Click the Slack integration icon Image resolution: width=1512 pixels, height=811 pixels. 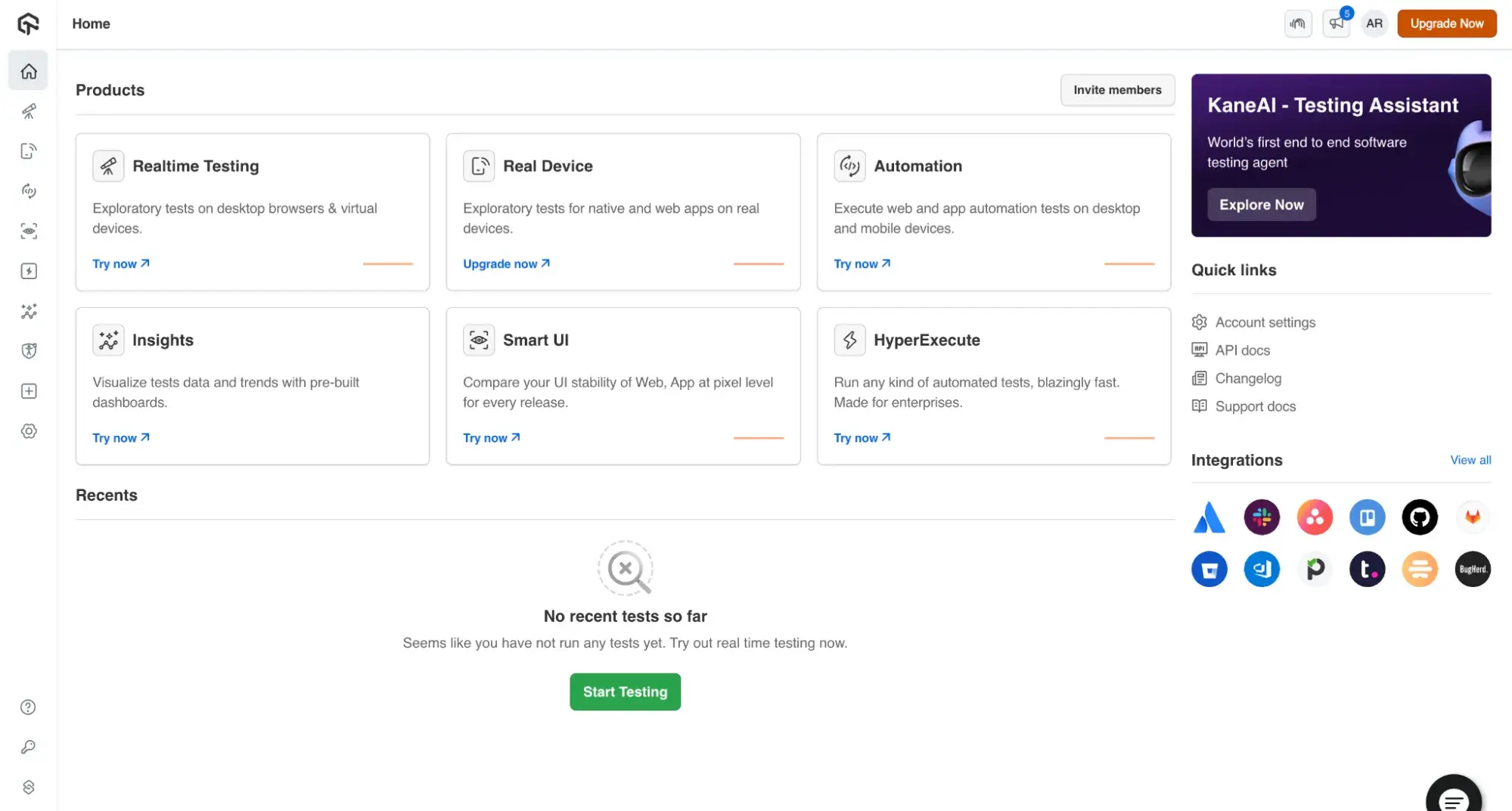point(1262,517)
